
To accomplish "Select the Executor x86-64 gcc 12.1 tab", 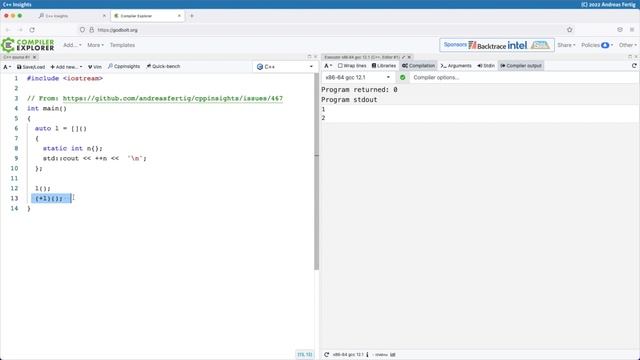I will click(362, 57).
